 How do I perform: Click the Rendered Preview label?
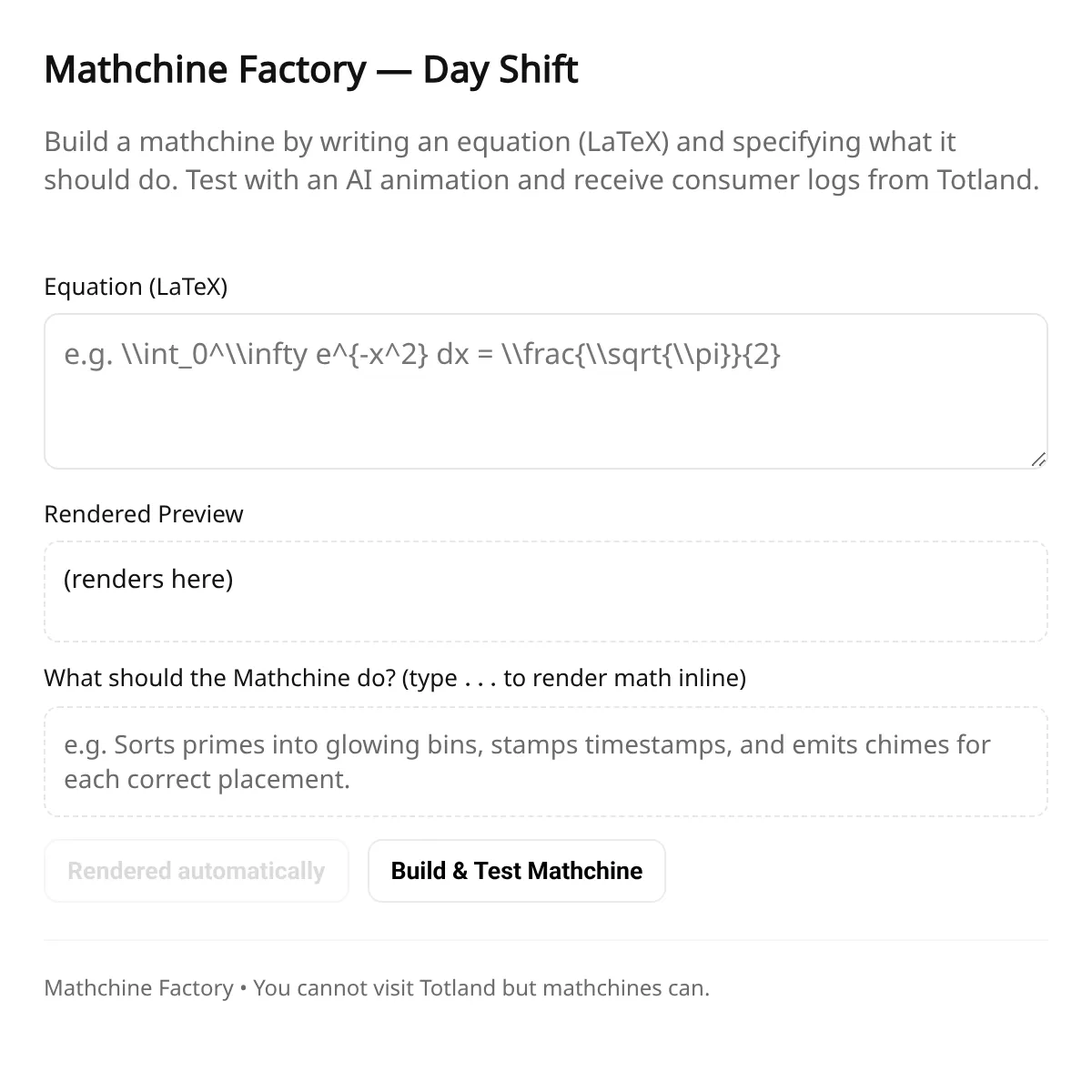(x=144, y=514)
